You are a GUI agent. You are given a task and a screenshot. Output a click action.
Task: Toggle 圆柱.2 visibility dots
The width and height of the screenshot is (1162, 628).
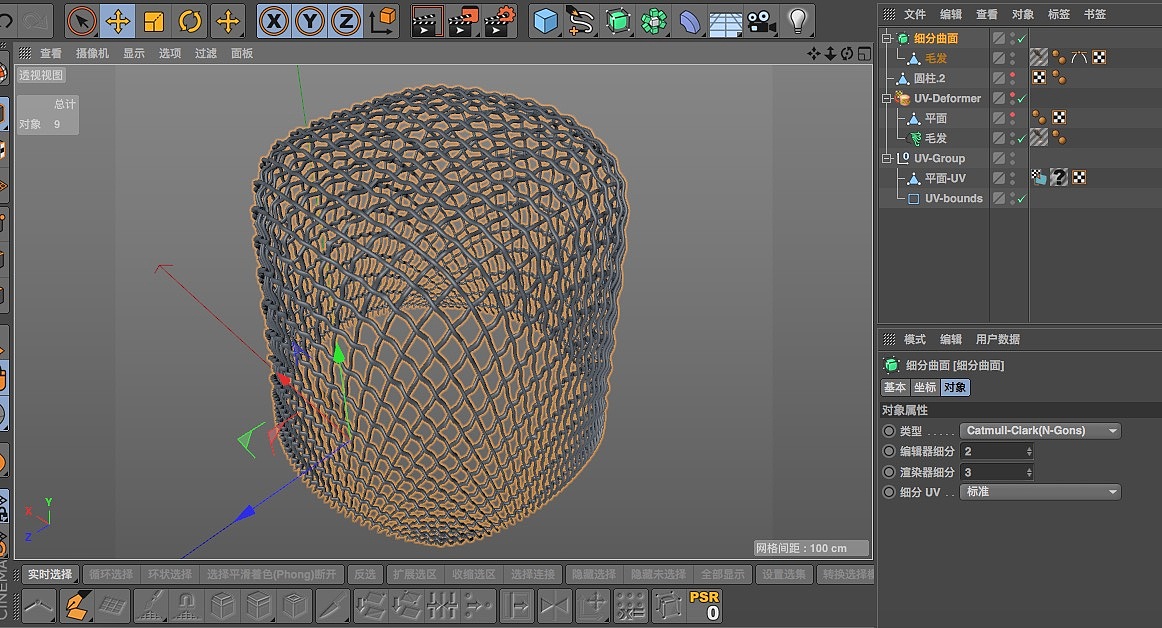1012,78
